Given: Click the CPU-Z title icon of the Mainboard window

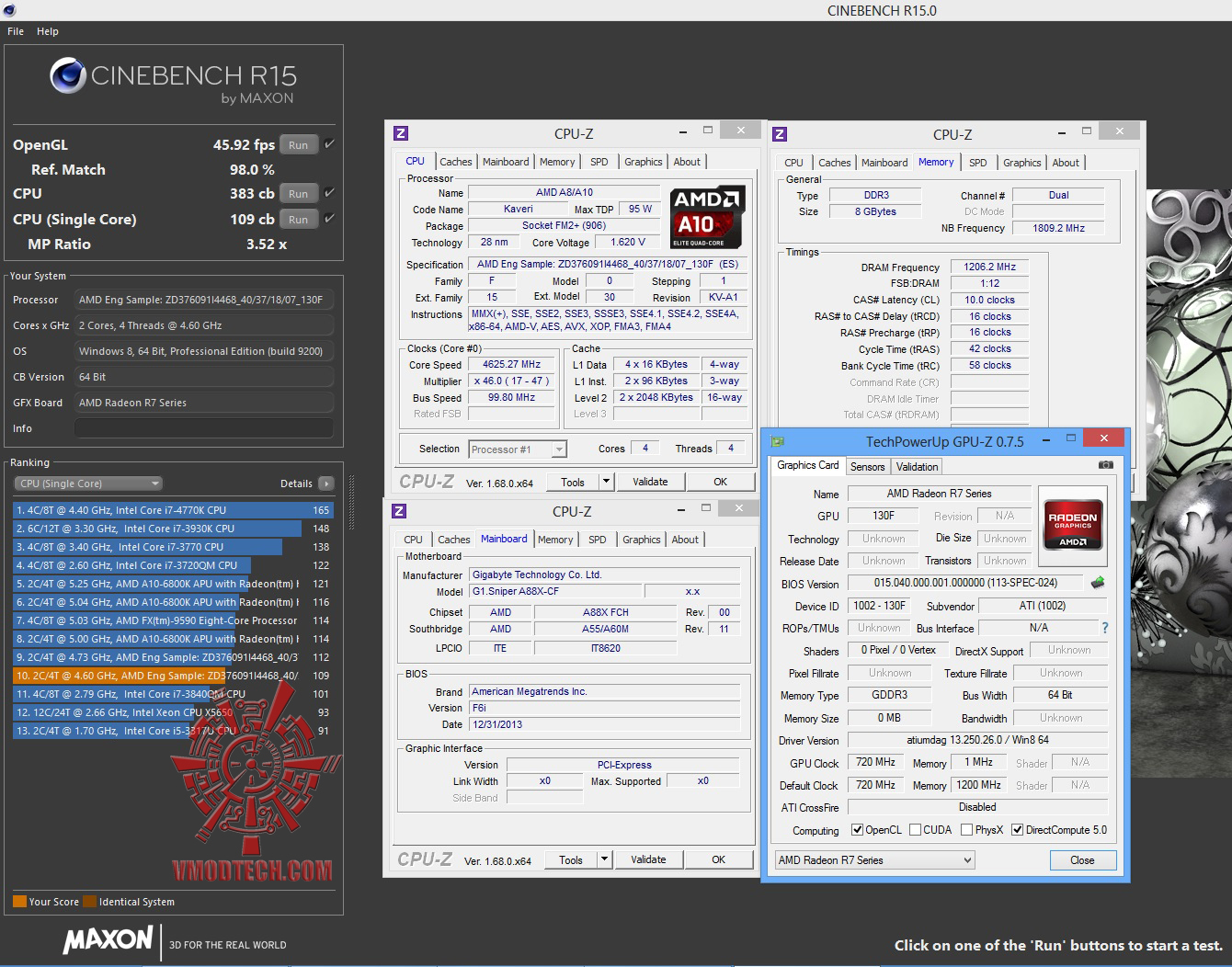Looking at the screenshot, I should (x=399, y=511).
